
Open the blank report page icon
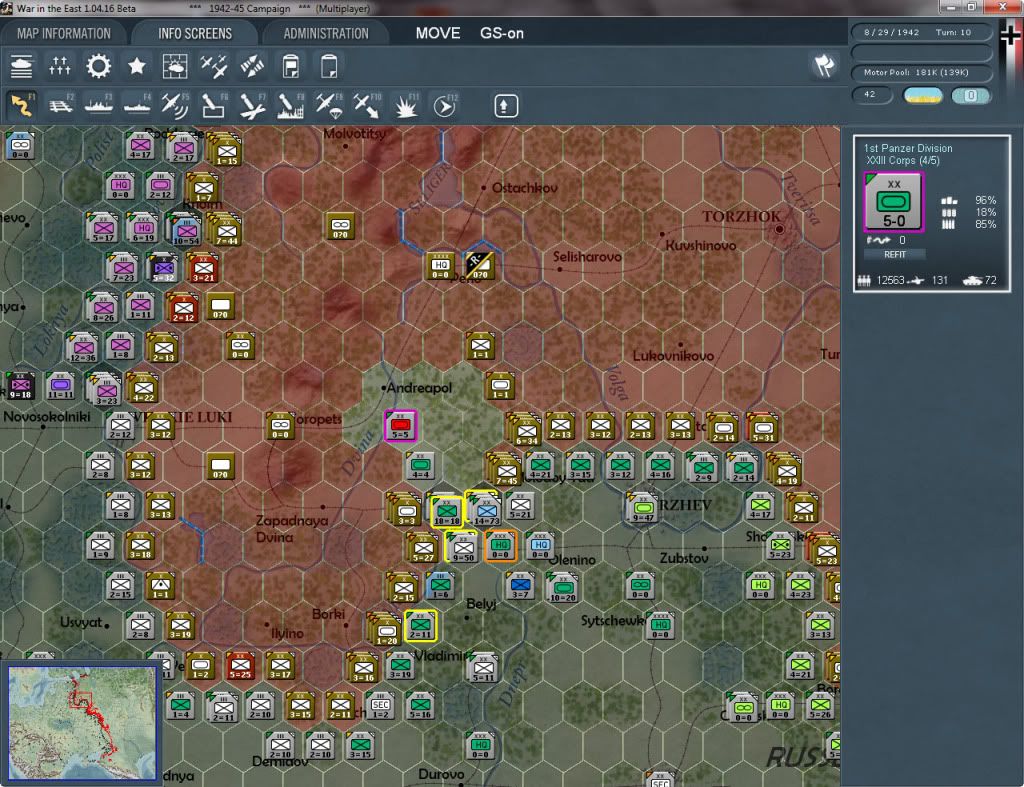[x=329, y=66]
